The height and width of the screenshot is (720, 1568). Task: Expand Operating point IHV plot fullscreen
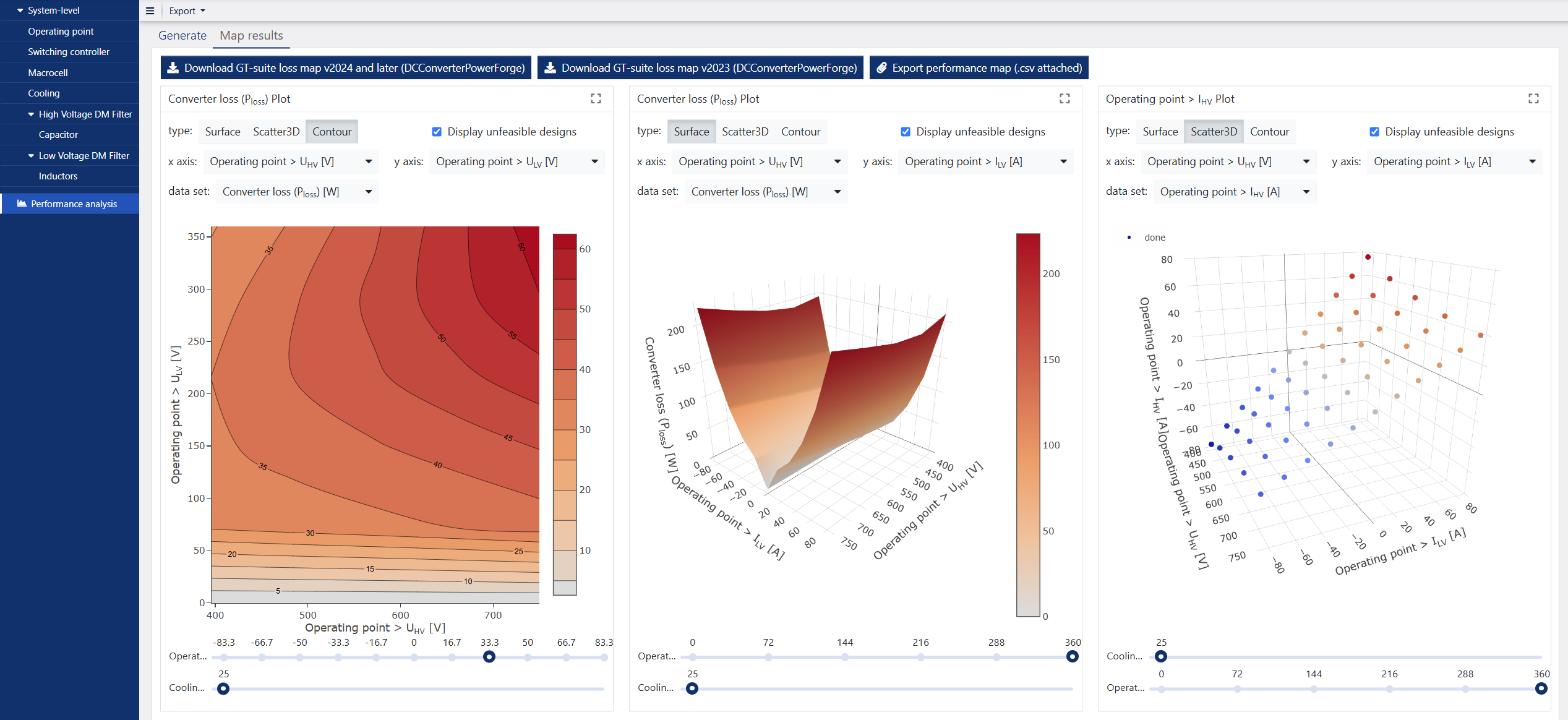(x=1533, y=99)
